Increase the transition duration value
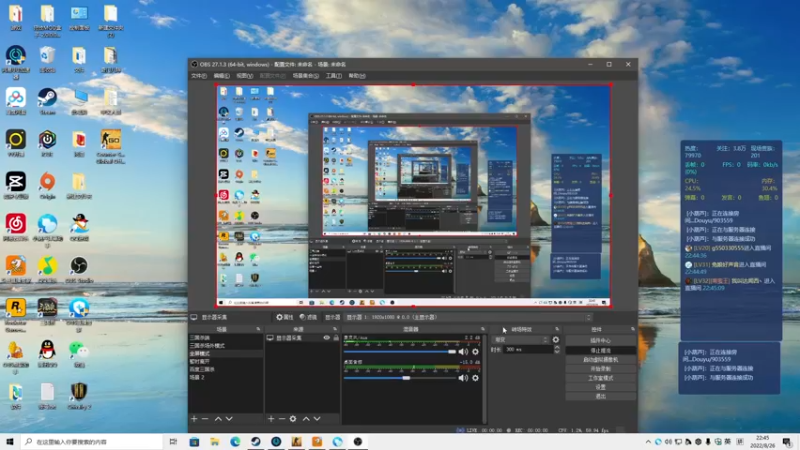This screenshot has height=450, width=800. 557,347
